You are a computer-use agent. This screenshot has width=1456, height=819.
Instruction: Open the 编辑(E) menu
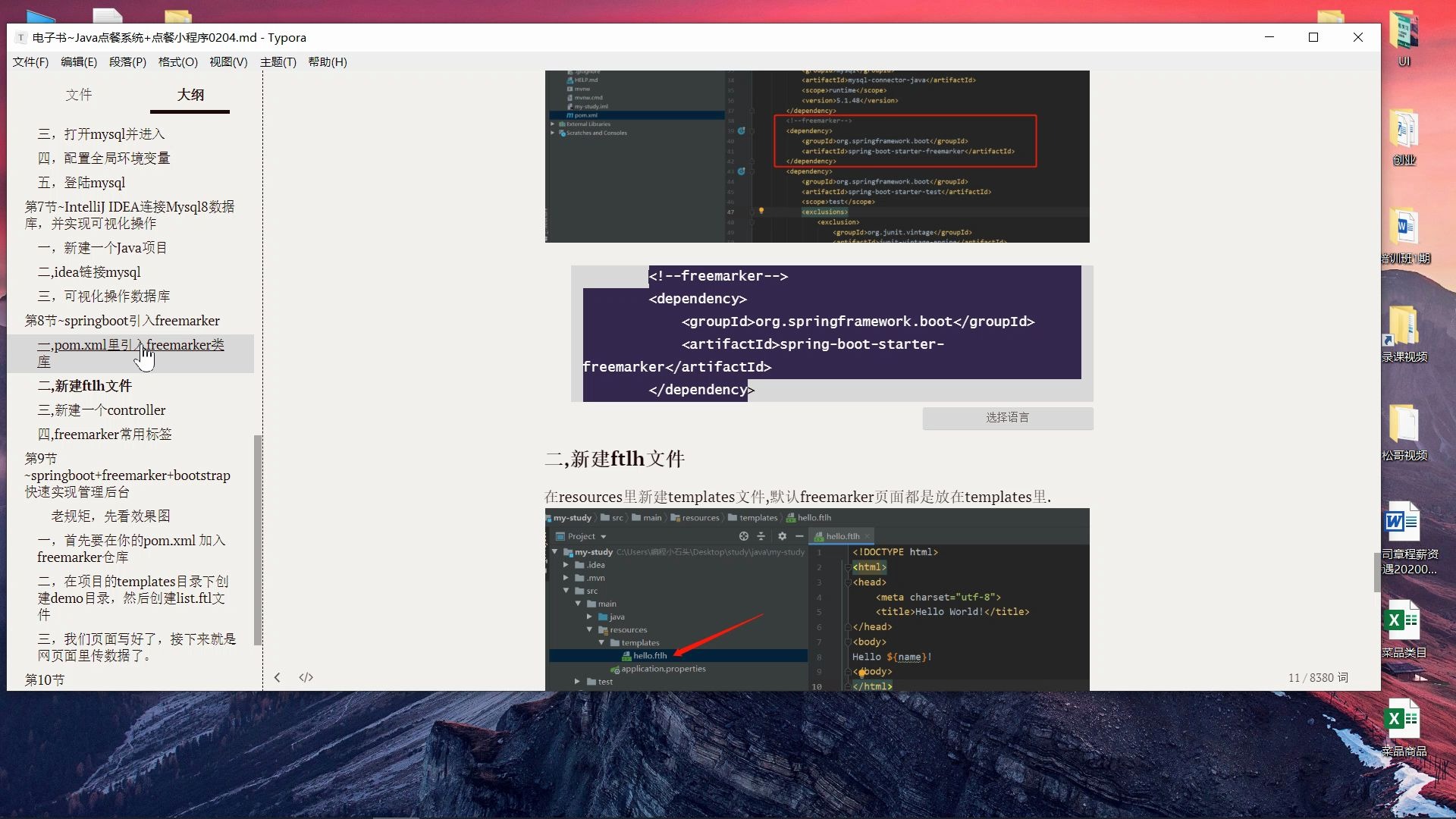79,62
